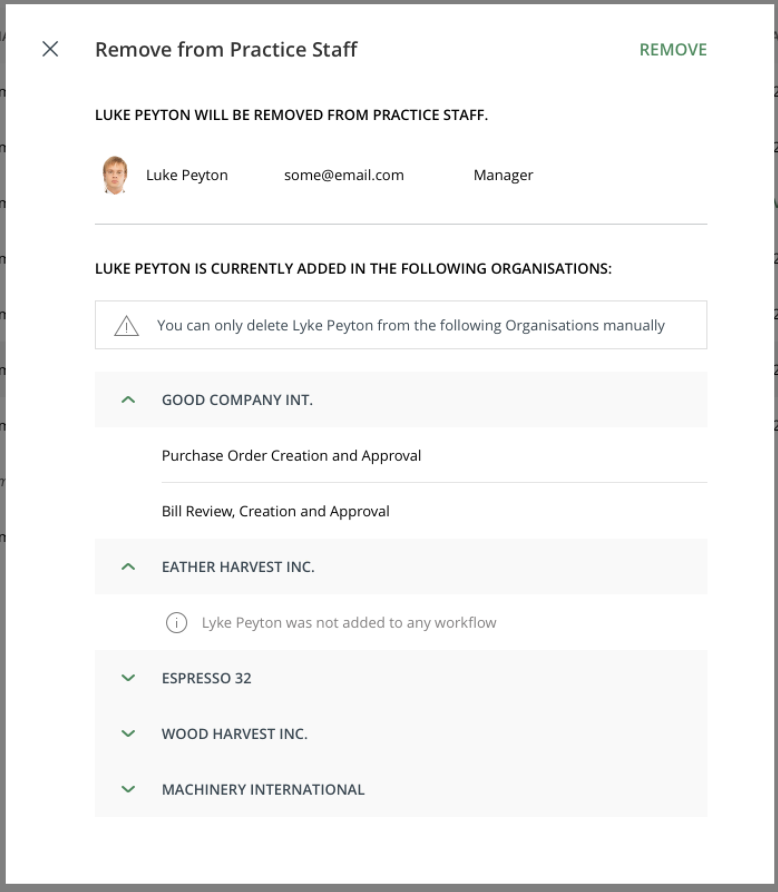778x892 pixels.
Task: Click the manual deletion warning message
Action: 410,326
